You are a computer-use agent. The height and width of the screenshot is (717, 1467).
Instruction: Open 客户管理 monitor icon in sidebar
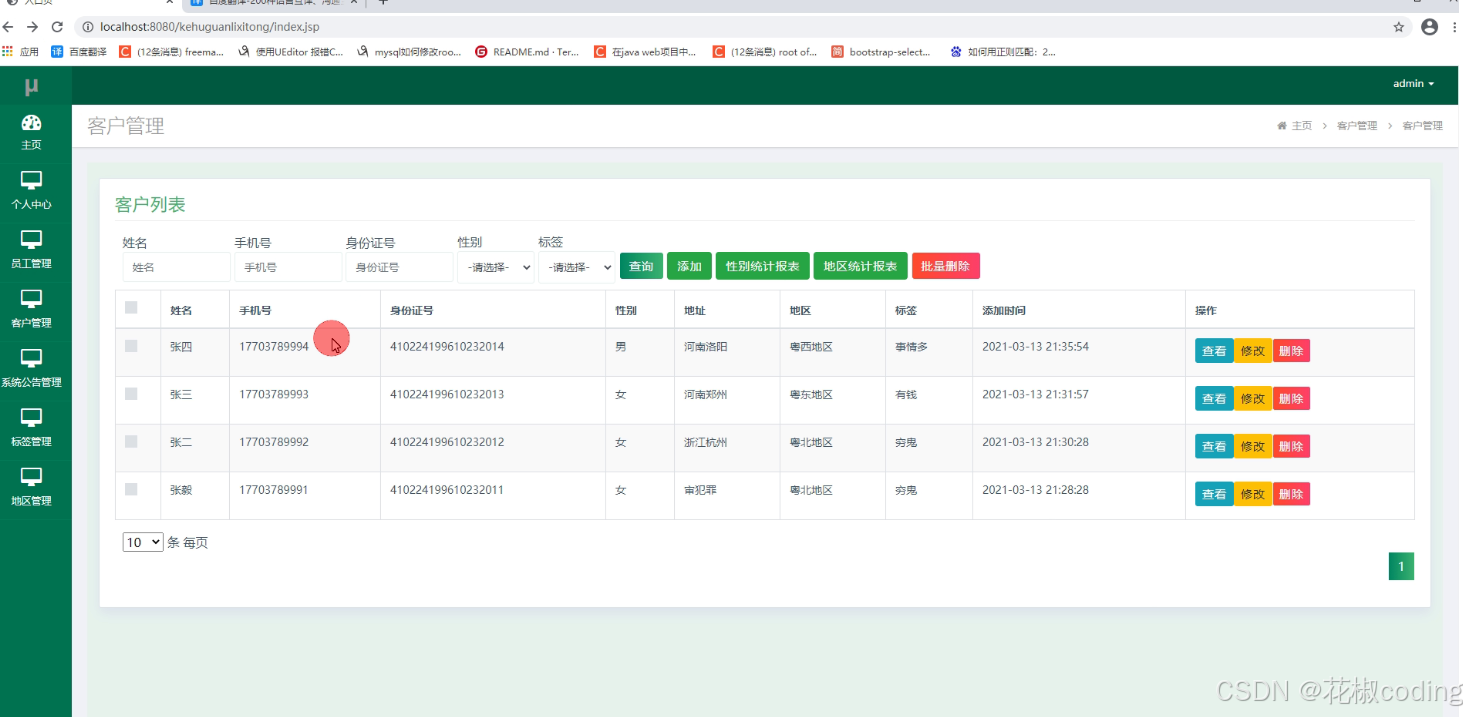click(31, 299)
